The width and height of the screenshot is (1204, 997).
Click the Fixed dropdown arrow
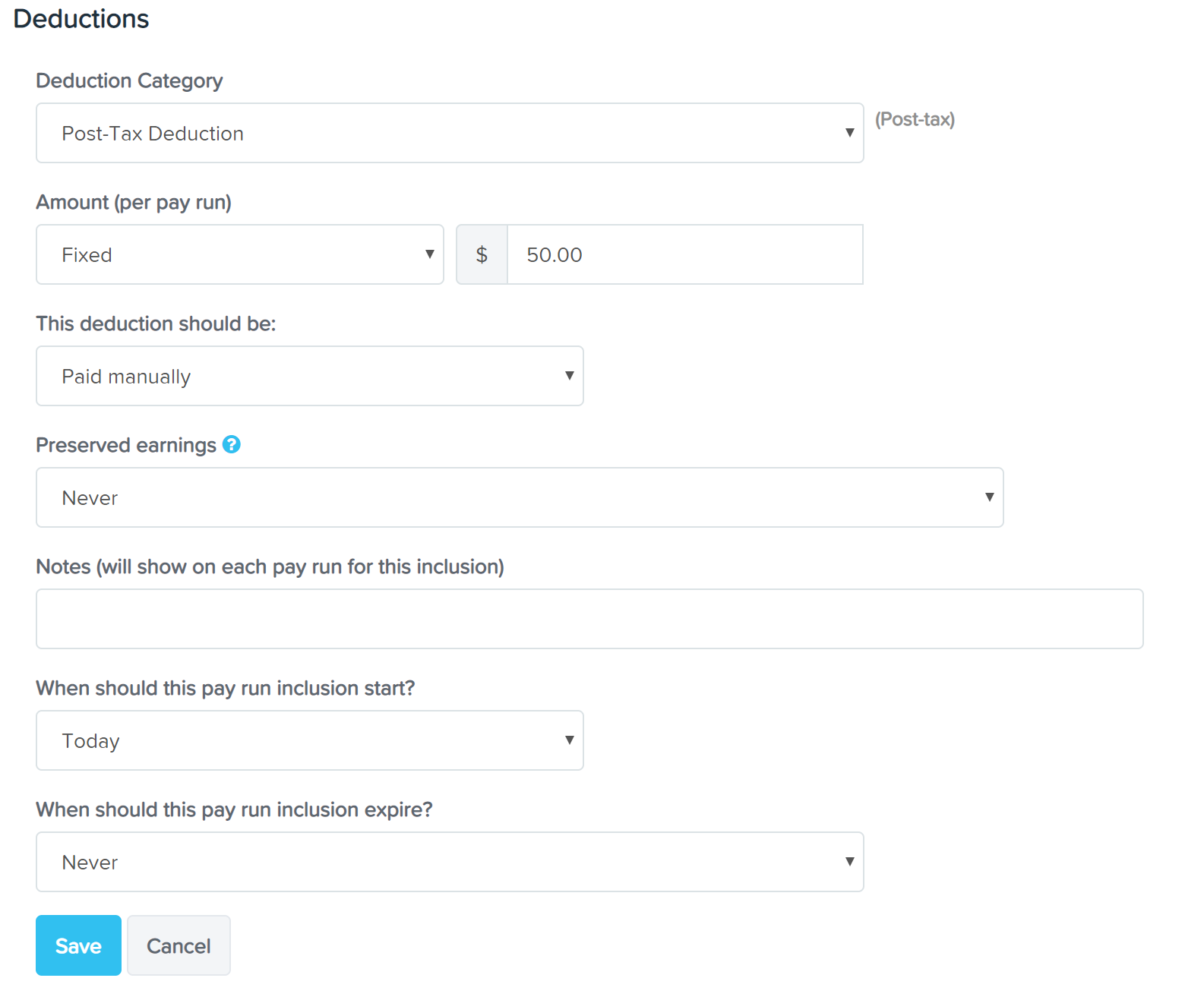pos(429,254)
